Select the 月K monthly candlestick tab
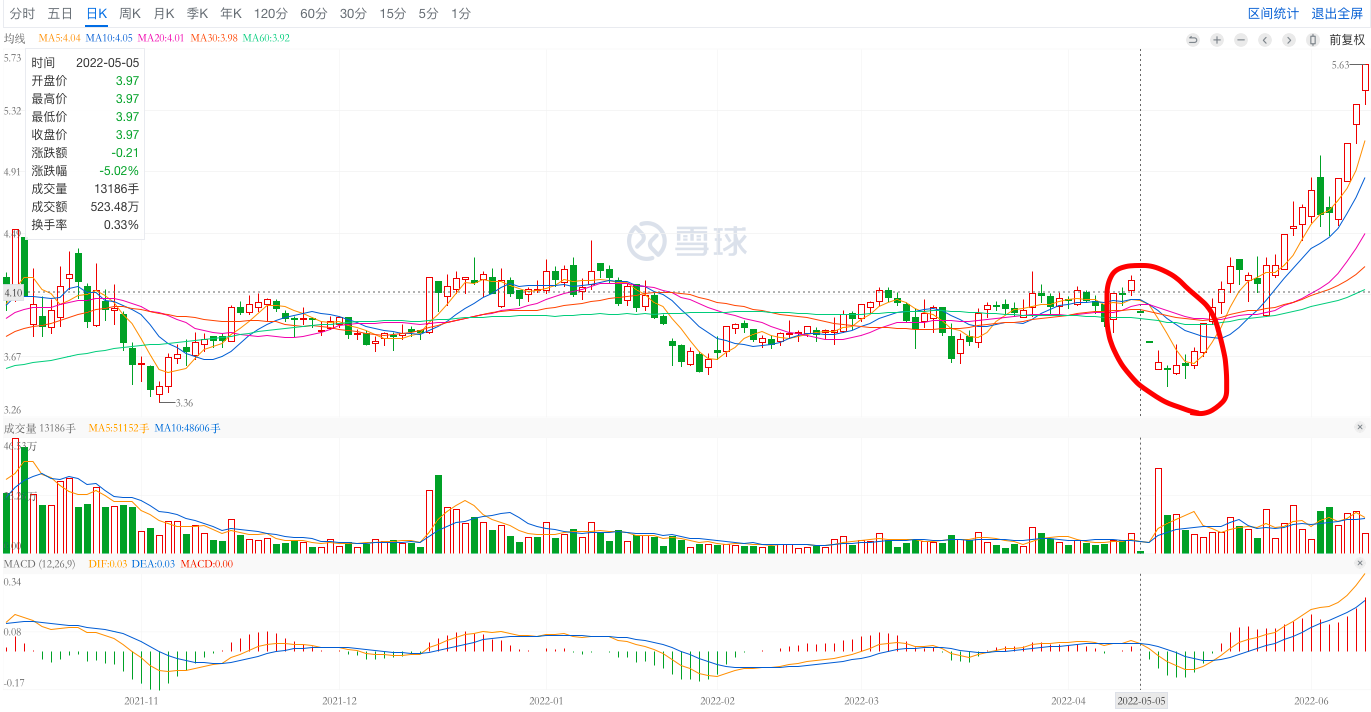 pos(164,13)
